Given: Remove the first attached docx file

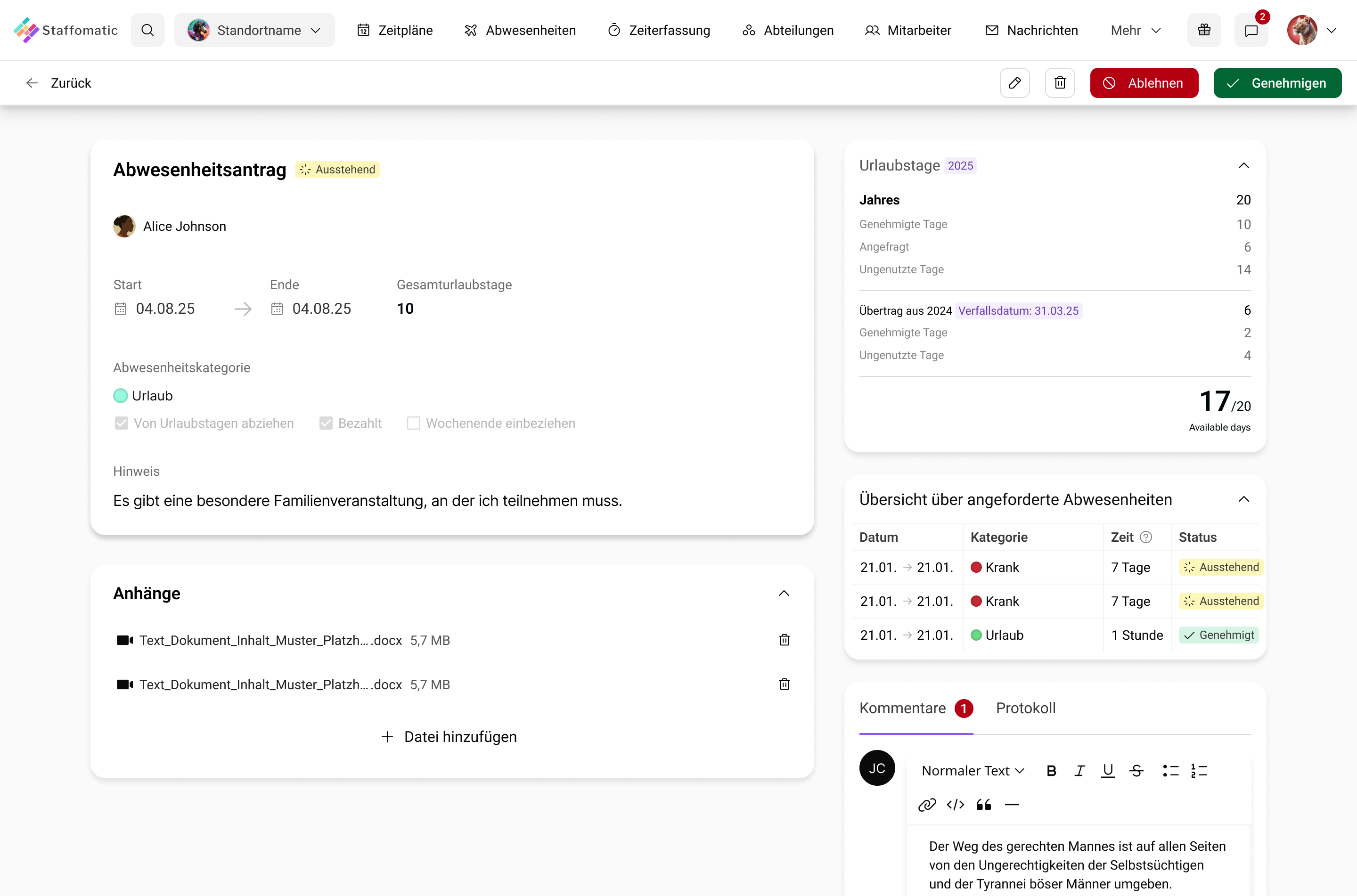Looking at the screenshot, I should [784, 640].
